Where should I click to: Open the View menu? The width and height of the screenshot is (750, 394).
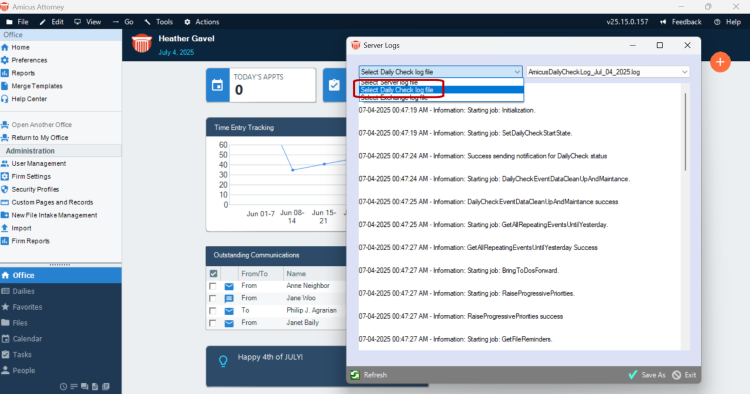88,22
